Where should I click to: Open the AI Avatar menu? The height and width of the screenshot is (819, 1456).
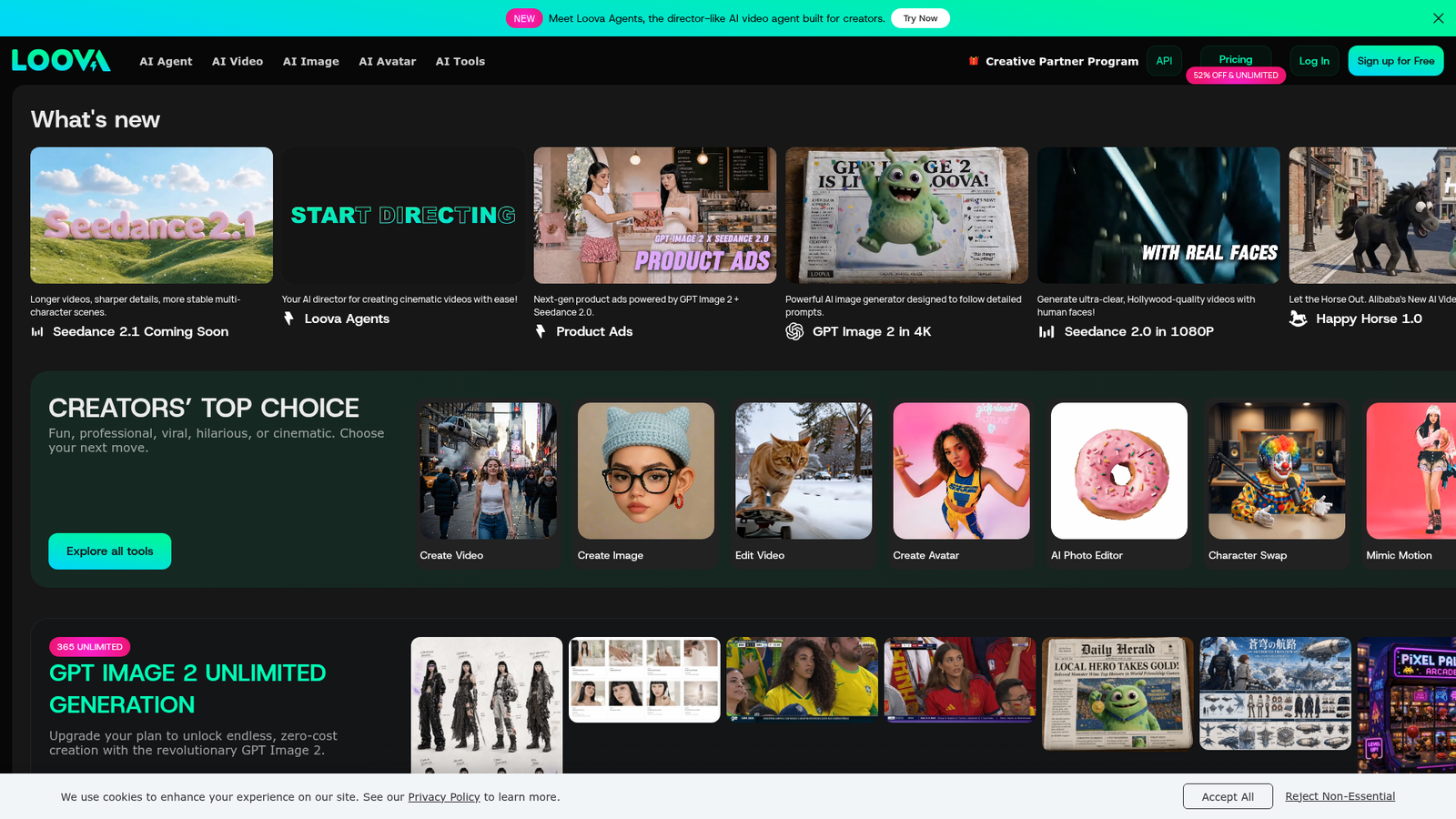point(388,61)
